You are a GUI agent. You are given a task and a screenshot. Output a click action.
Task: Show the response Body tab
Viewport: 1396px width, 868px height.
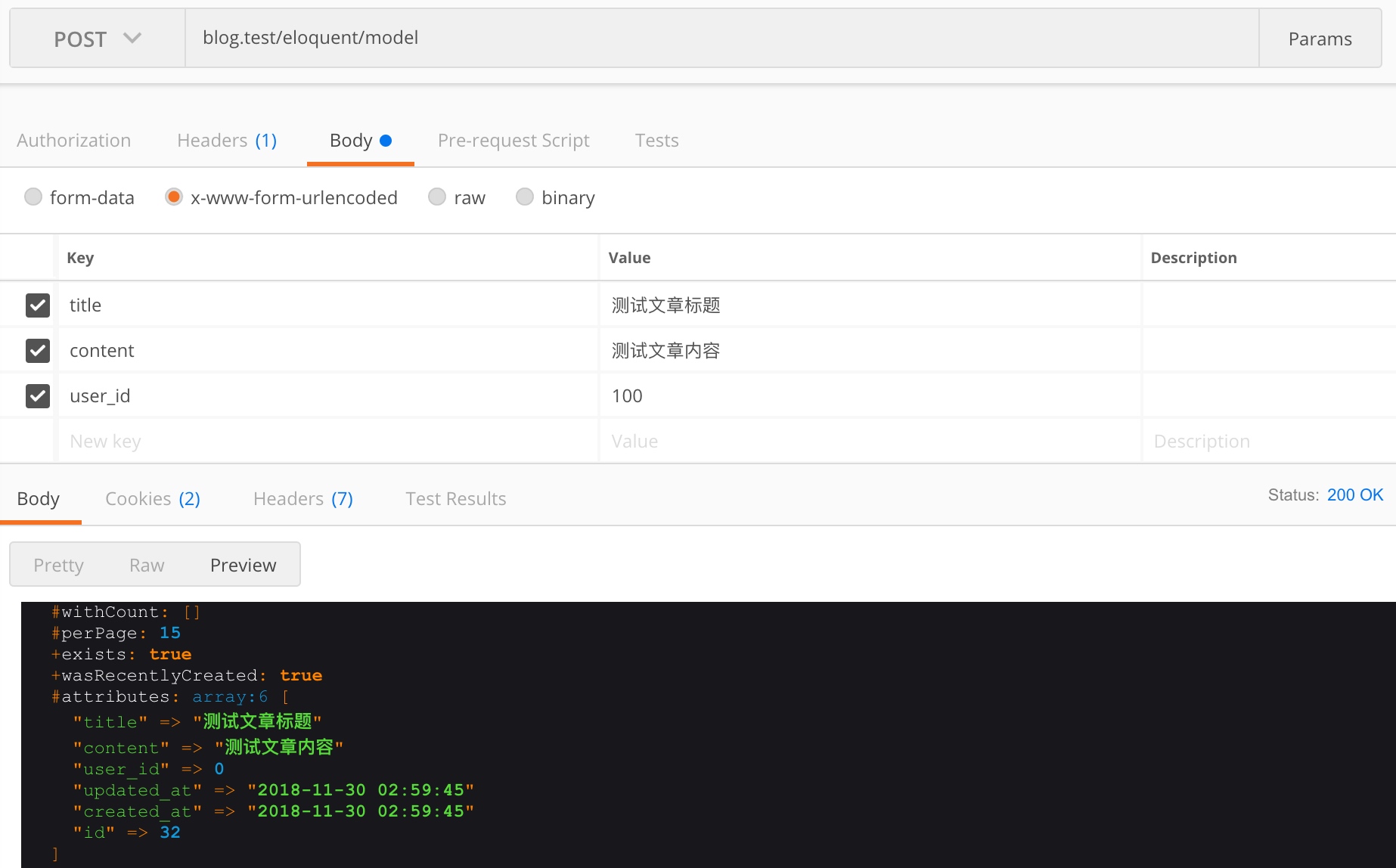(39, 499)
